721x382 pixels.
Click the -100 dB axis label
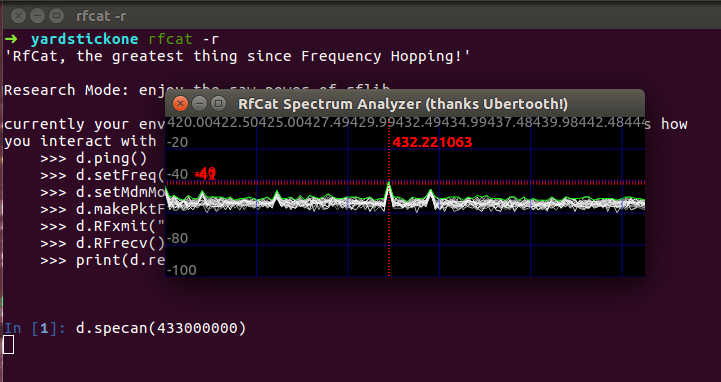(182, 270)
